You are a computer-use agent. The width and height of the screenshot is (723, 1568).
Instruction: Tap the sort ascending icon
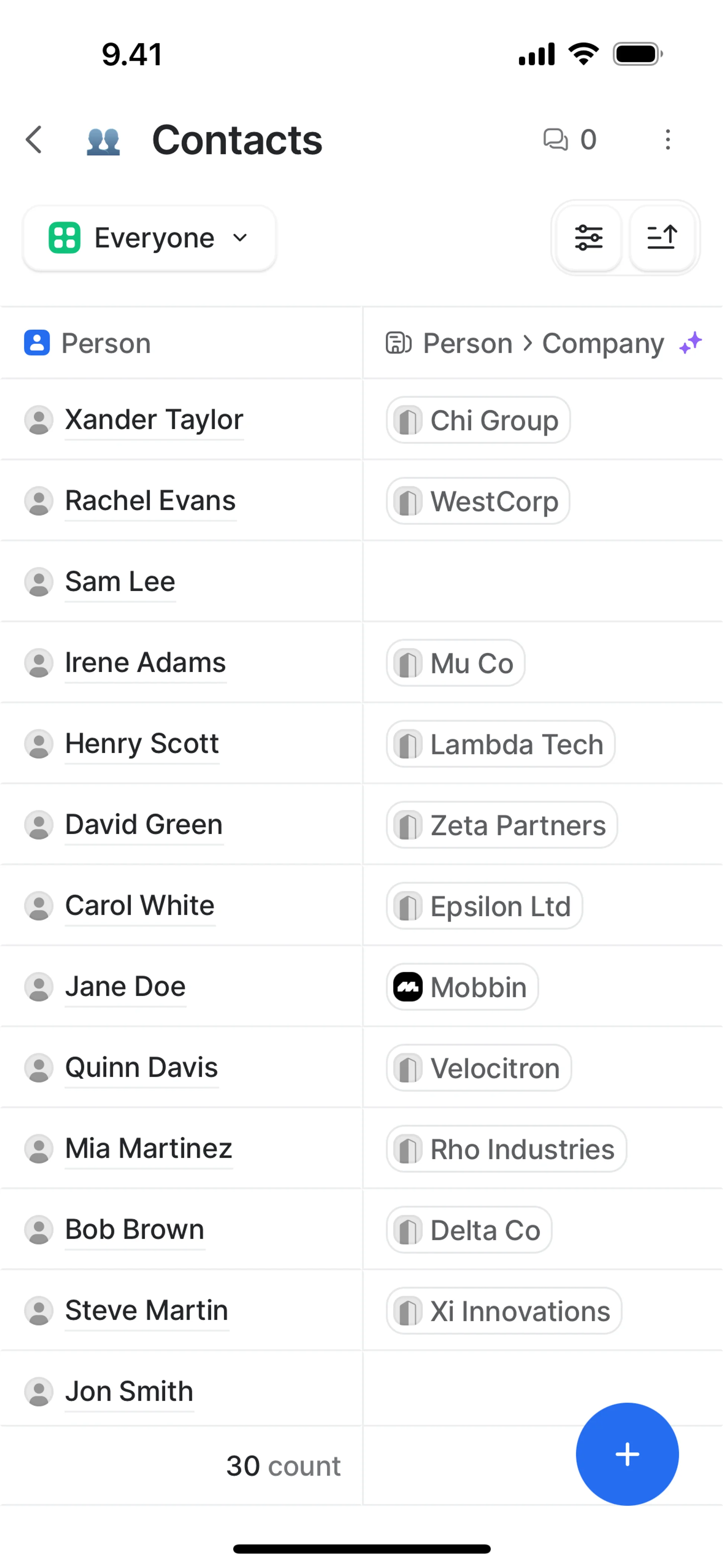pos(662,237)
